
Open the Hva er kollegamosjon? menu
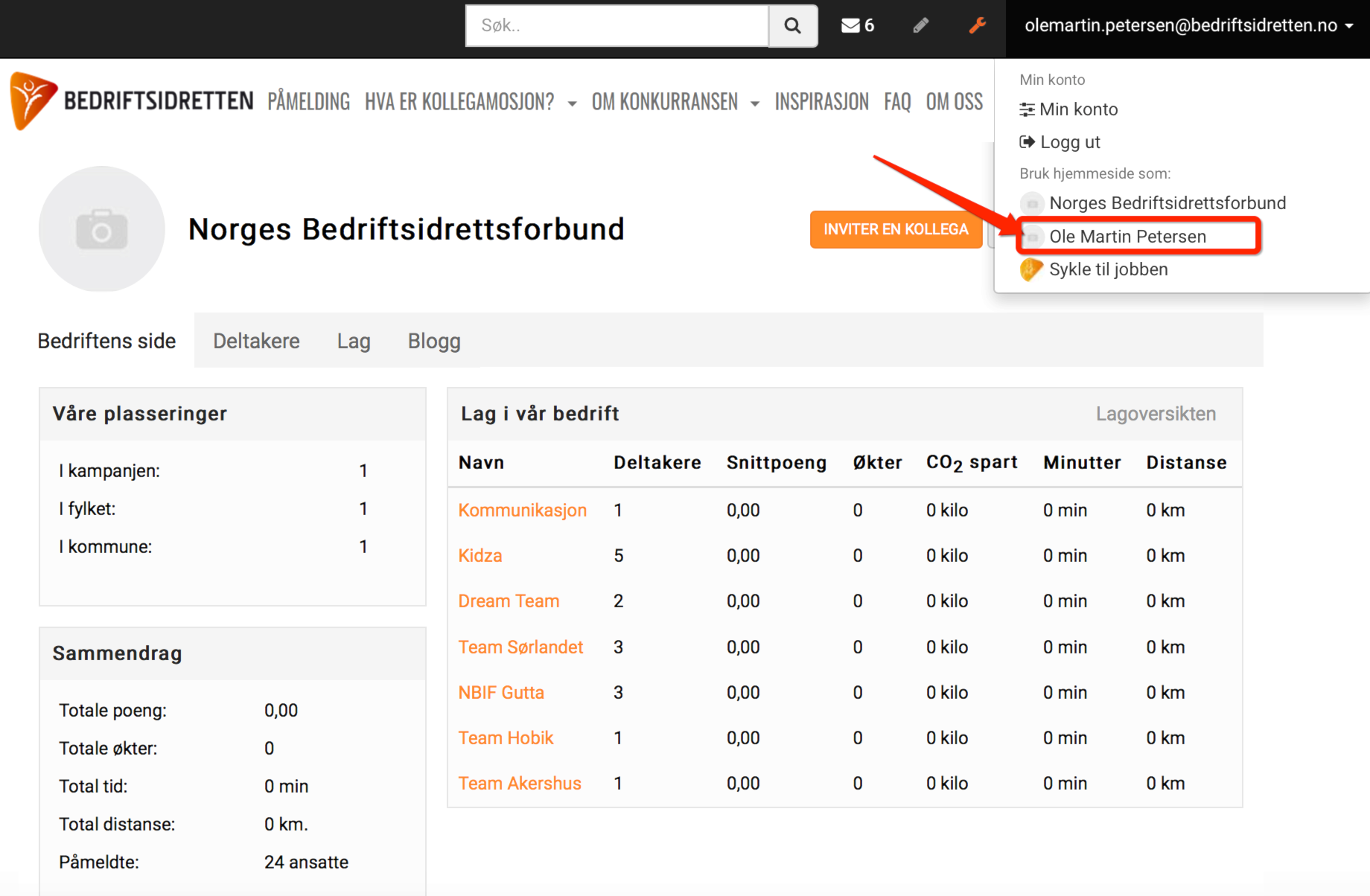[x=459, y=101]
